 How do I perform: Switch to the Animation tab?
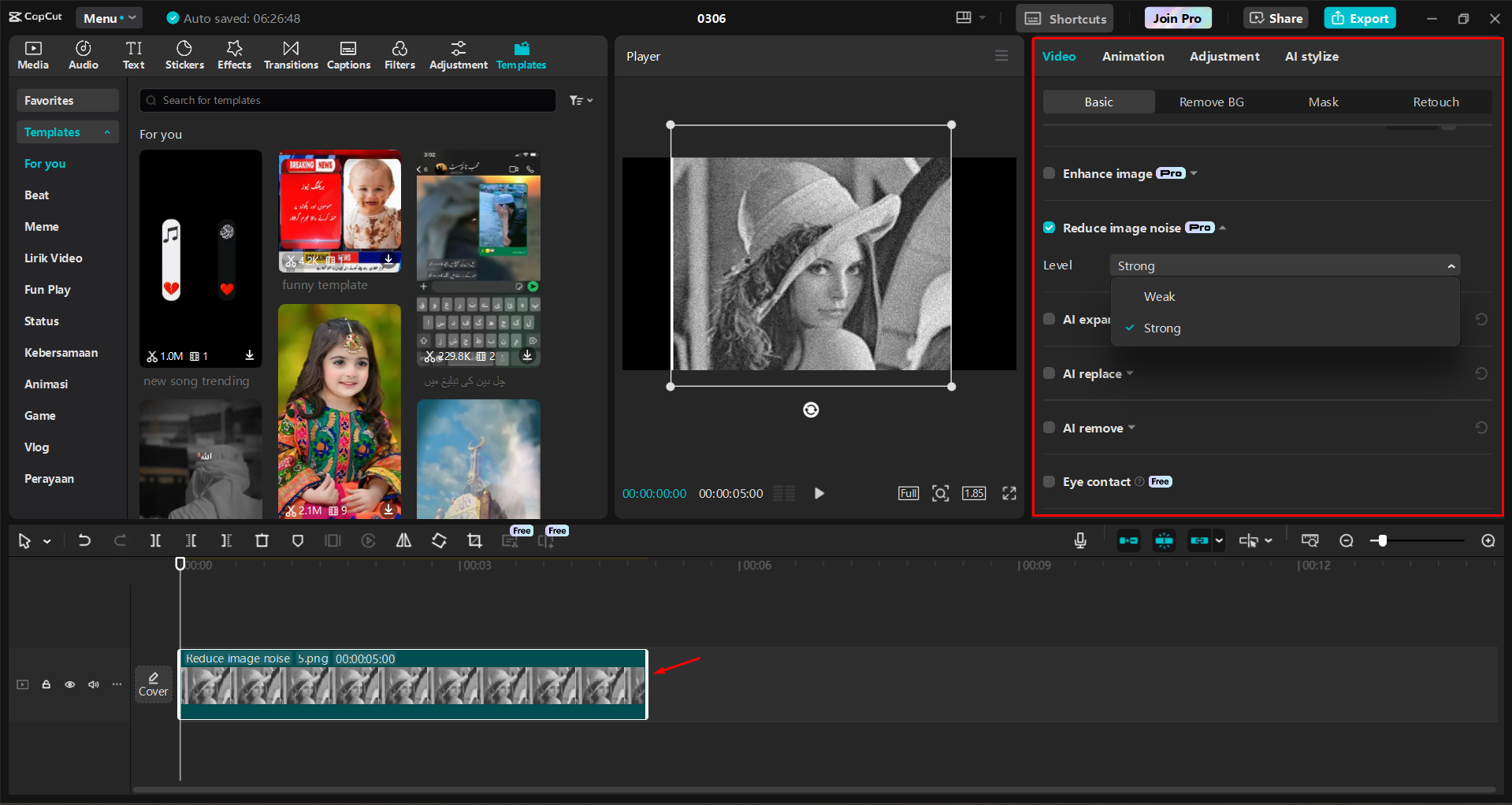1132,56
